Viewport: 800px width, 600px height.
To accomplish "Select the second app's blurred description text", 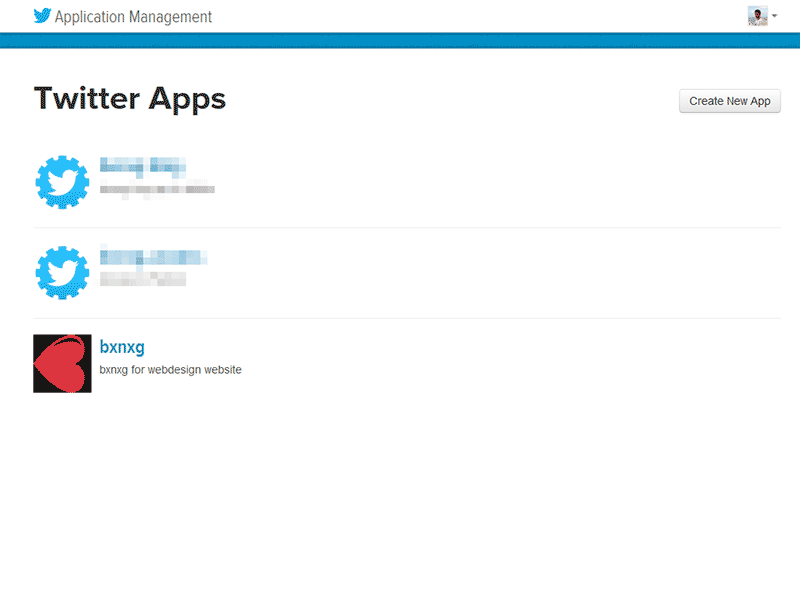I will [143, 279].
